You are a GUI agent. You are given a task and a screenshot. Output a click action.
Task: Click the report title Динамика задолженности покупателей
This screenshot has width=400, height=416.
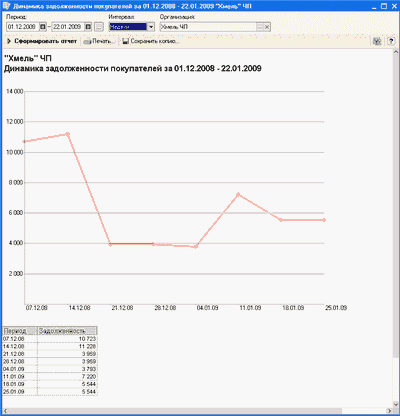tap(133, 69)
